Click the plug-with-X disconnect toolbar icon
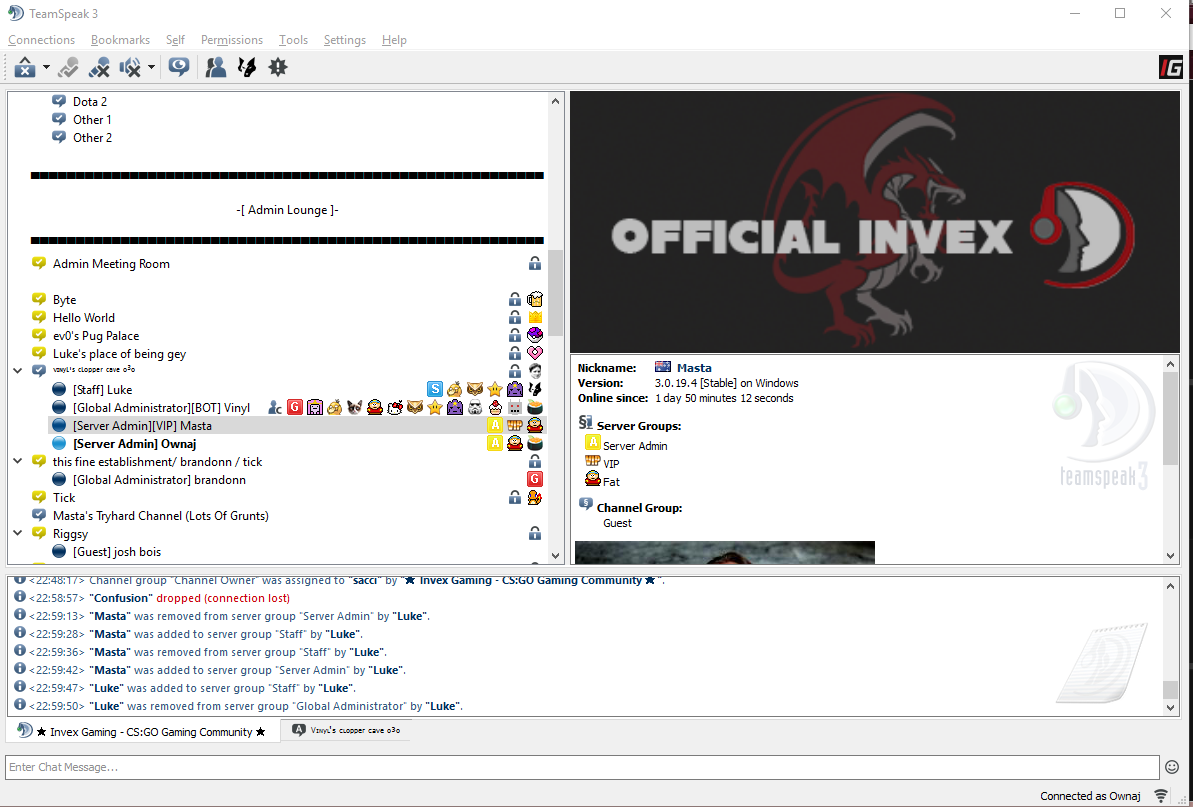This screenshot has height=807, width=1193. [x=99, y=68]
